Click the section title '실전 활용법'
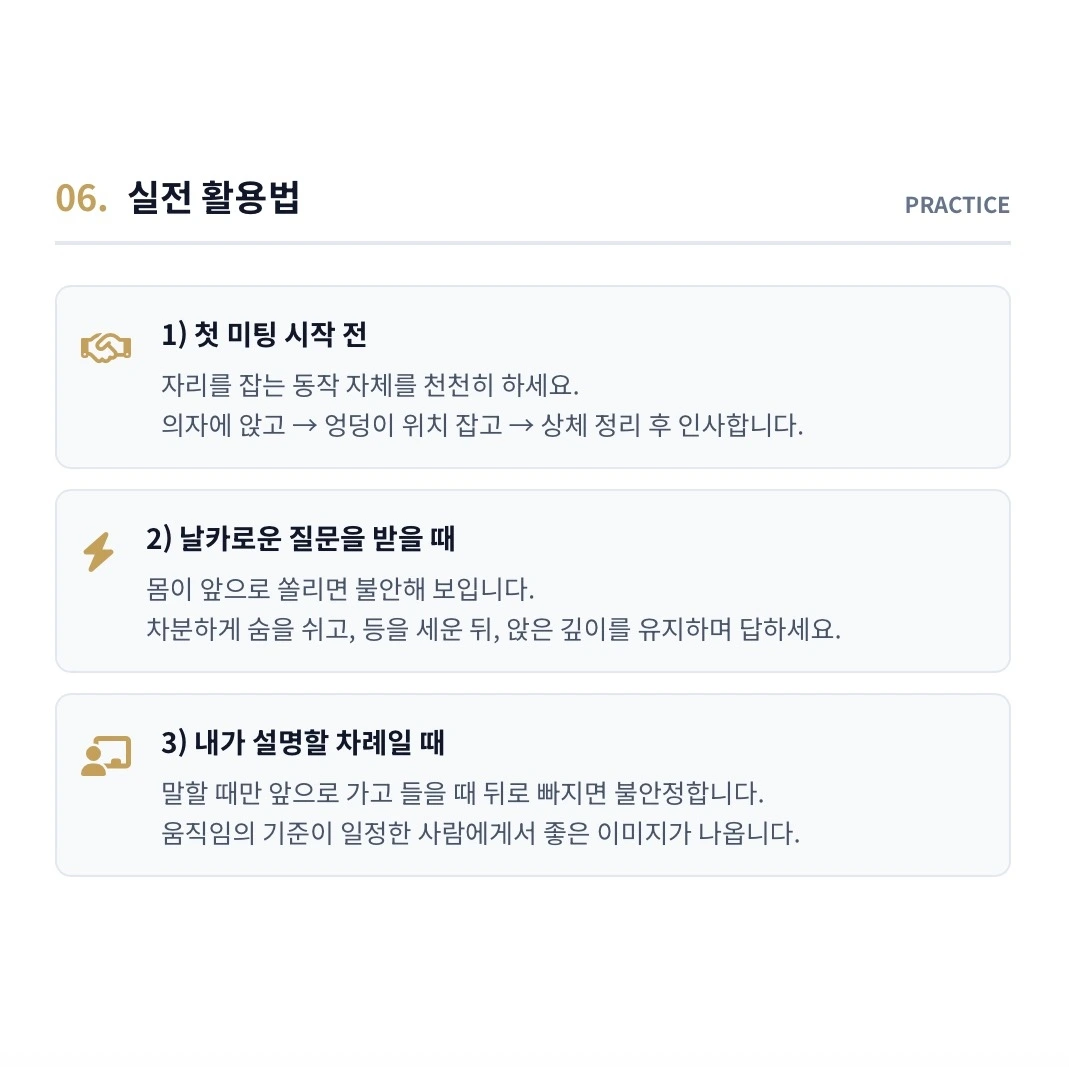The height and width of the screenshot is (1067, 1069). click(214, 198)
